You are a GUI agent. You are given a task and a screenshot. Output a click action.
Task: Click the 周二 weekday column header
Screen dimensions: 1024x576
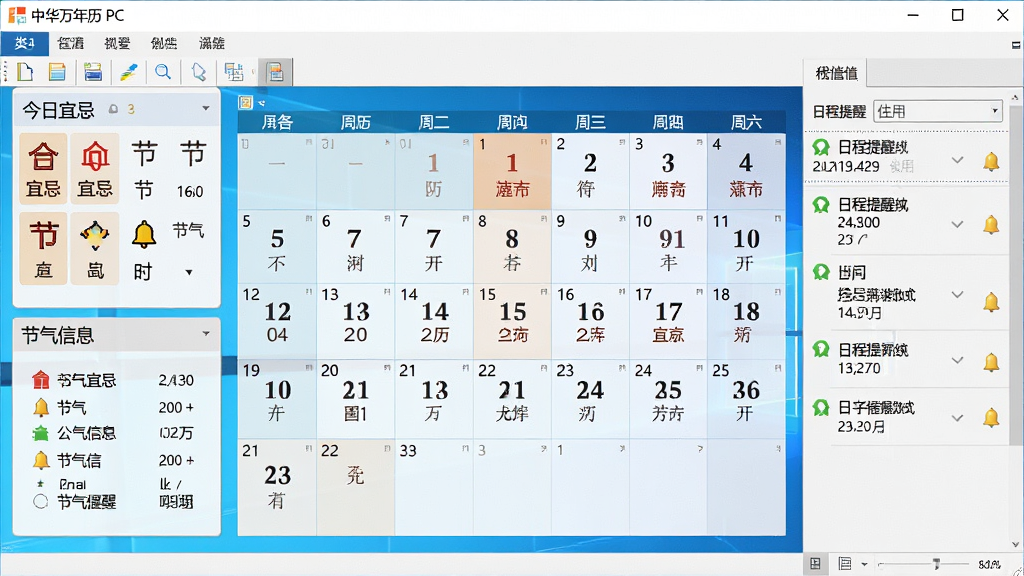point(434,122)
